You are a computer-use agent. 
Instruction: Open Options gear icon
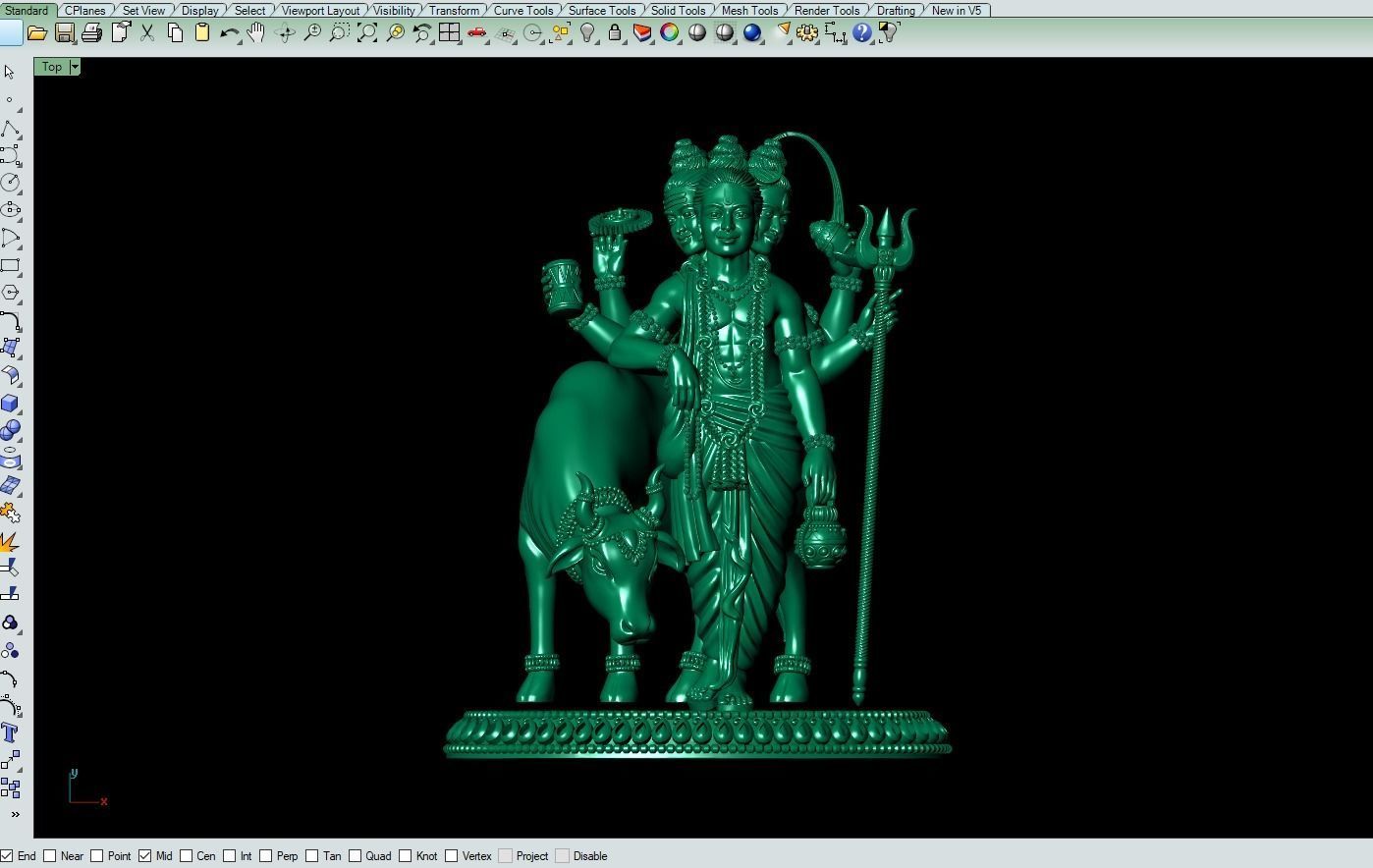(807, 32)
